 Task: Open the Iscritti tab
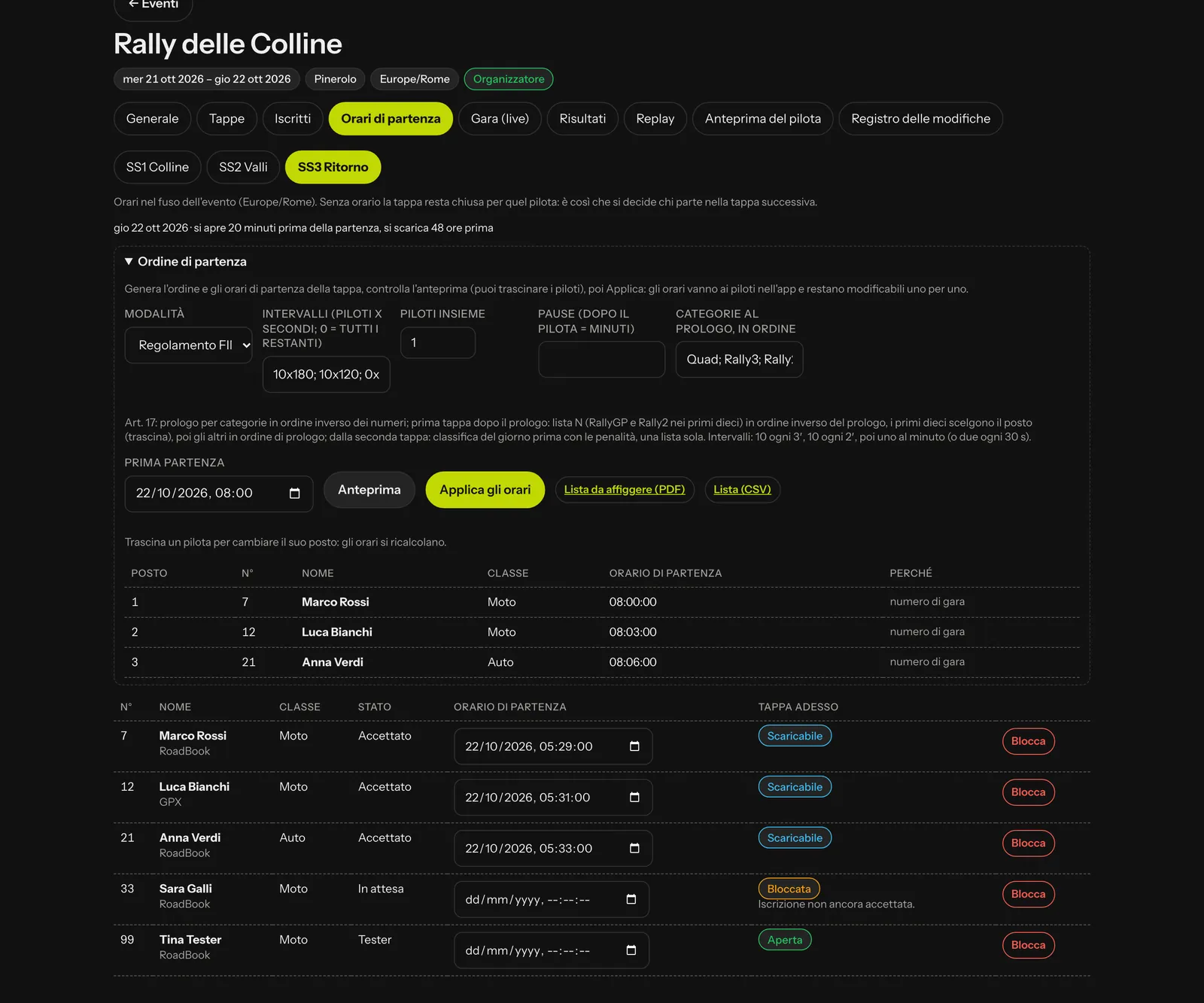(x=293, y=119)
